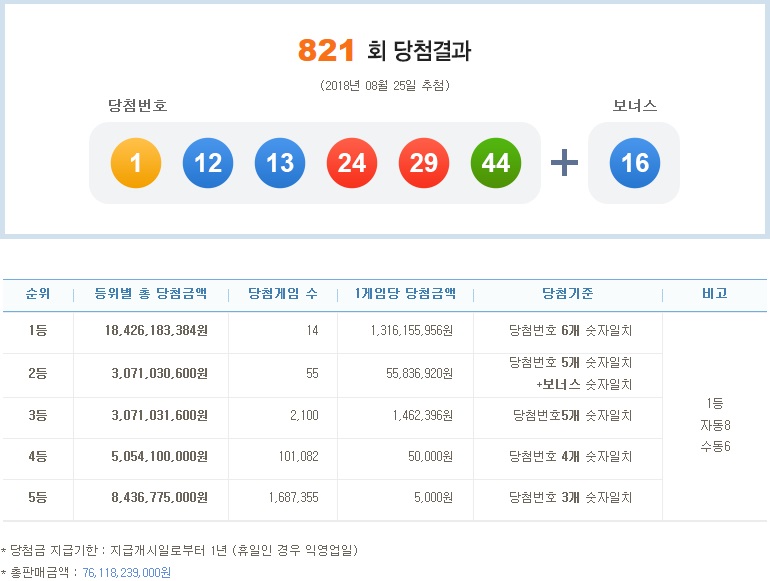Click the bonus number 16 ball
770x581 pixels.
click(x=635, y=163)
